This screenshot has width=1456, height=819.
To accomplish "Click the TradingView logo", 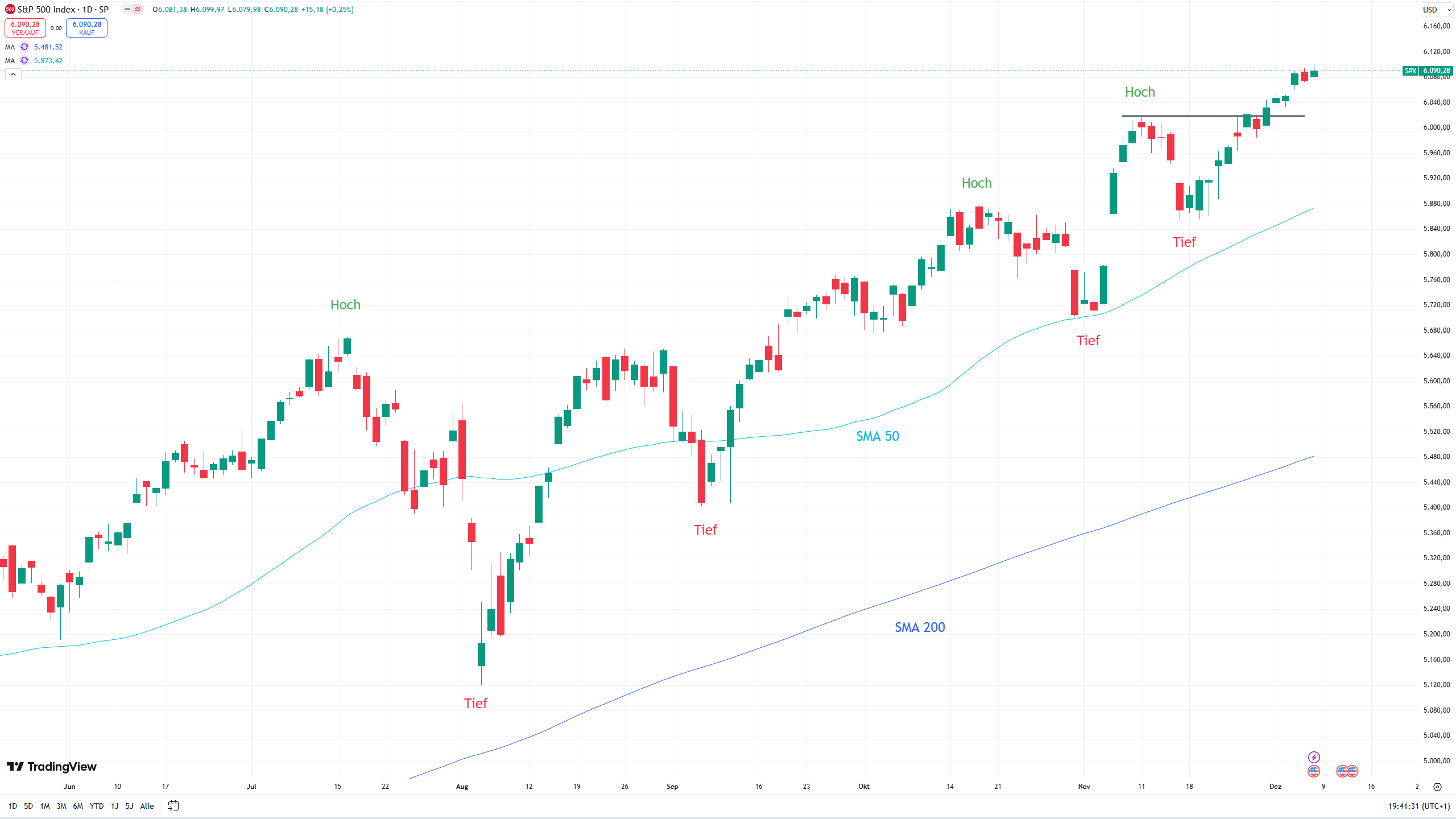I will (52, 767).
